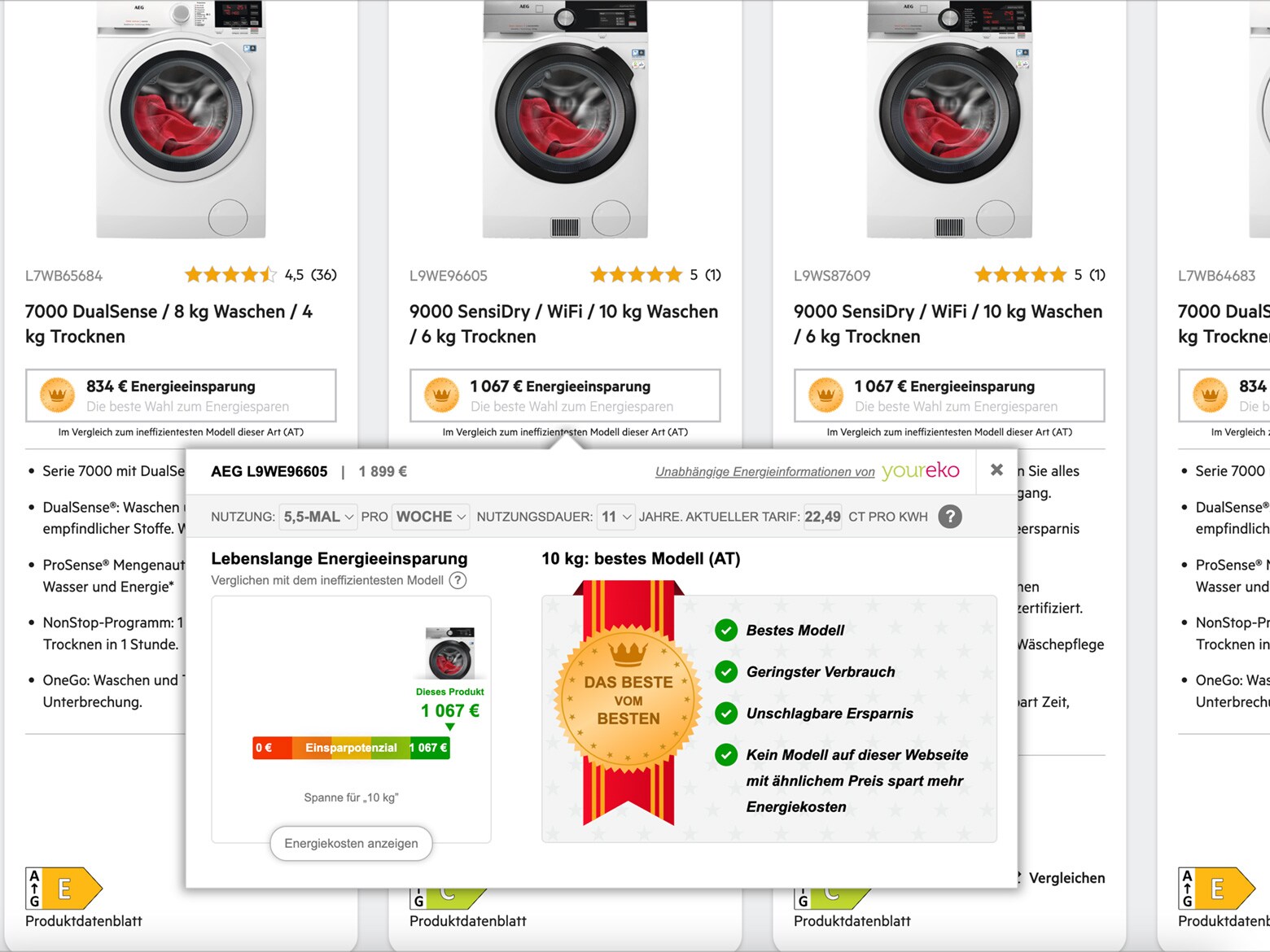
Task: Click the L9WE96605 star rating
Action: click(636, 275)
